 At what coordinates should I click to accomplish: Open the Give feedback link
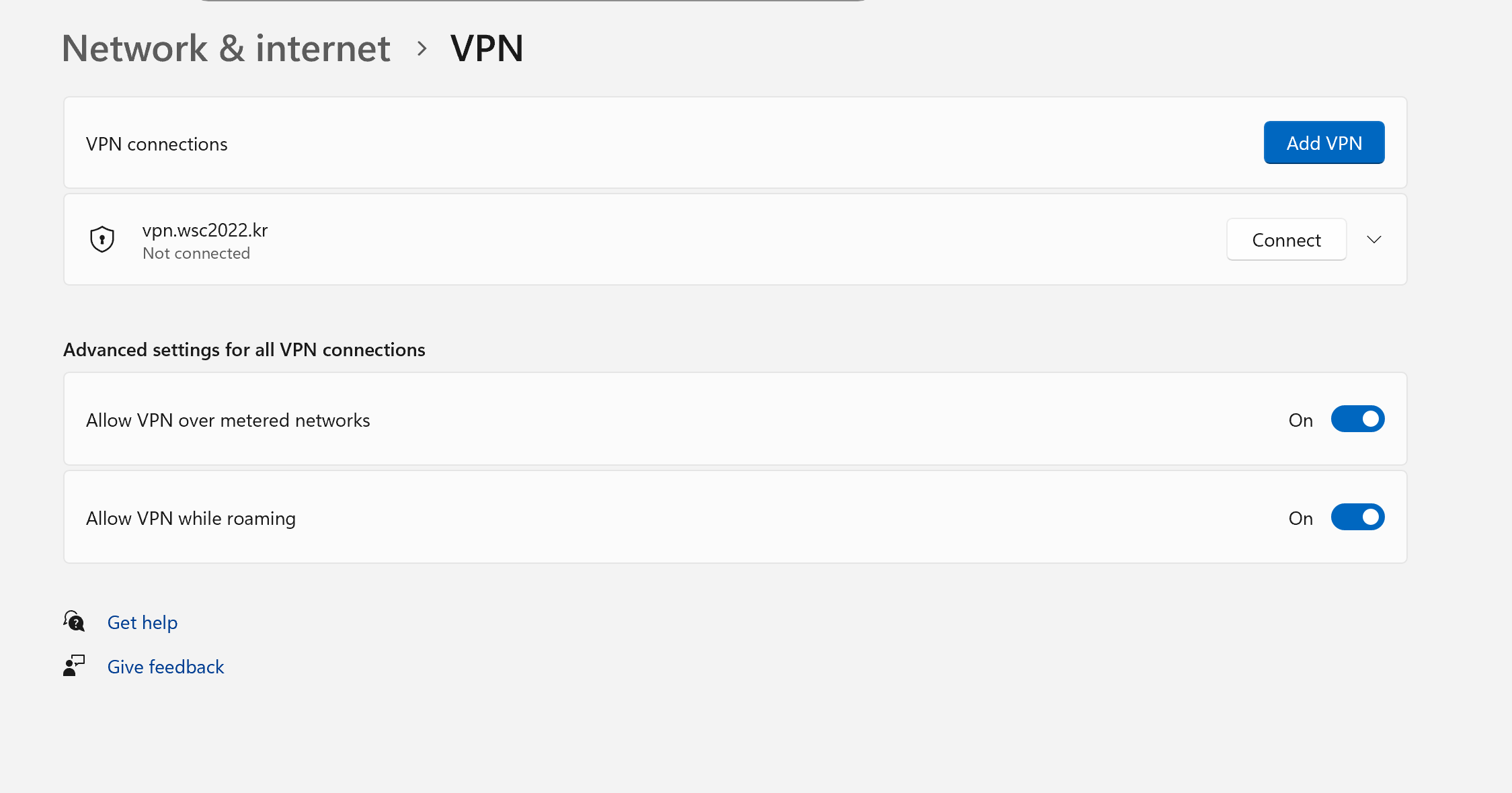tap(165, 667)
